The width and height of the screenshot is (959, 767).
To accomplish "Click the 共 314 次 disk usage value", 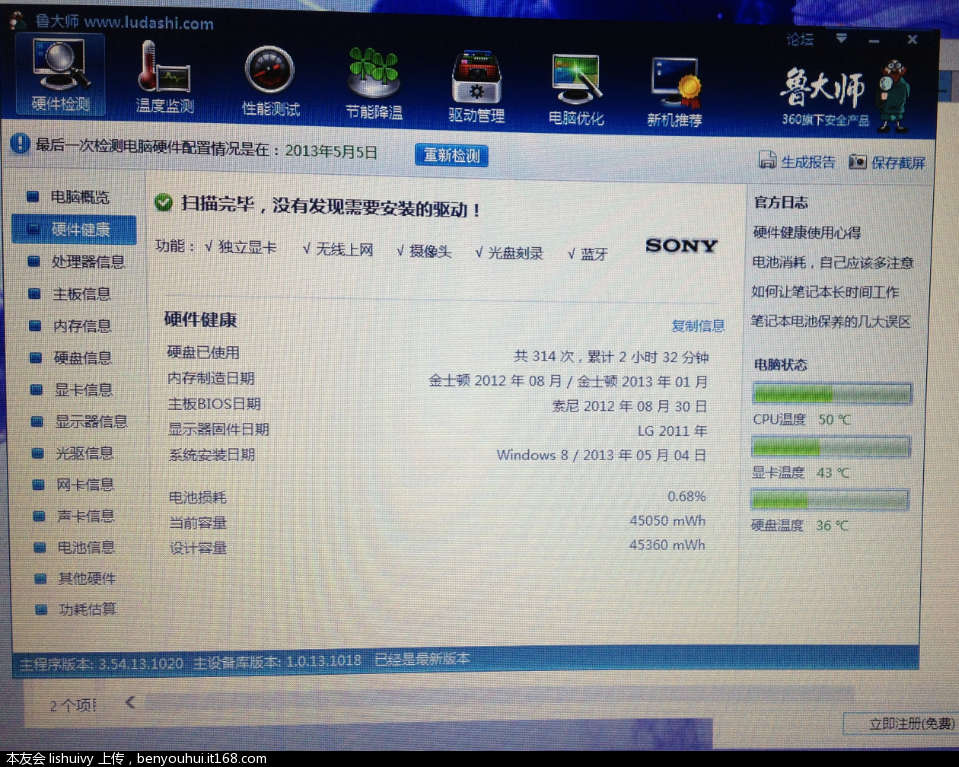I will (611, 357).
